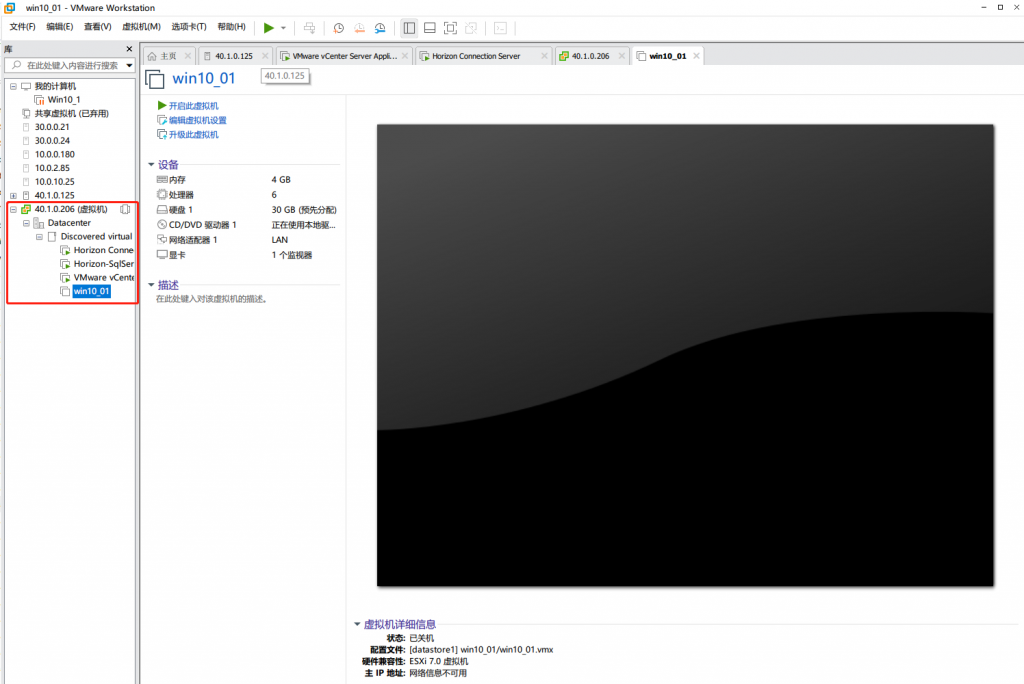Collapse the 描述 description section
This screenshot has height=684, width=1024.
151,285
